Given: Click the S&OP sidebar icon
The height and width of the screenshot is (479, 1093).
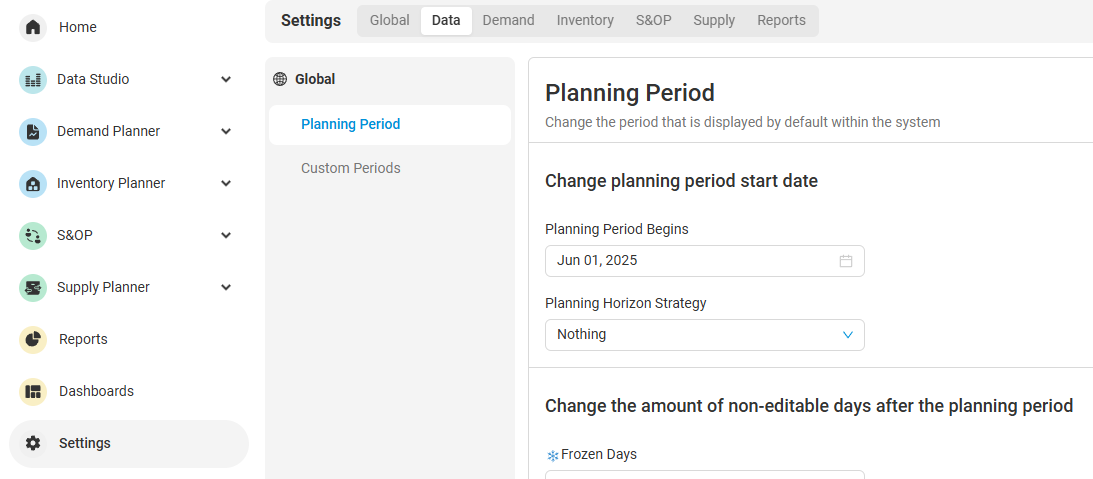Looking at the screenshot, I should pos(33,235).
